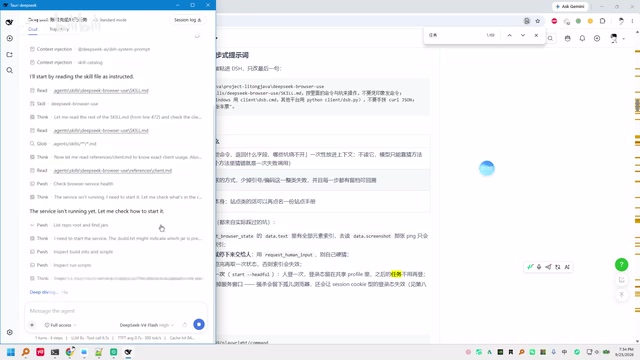The height and width of the screenshot is (360, 640).
Task: Click the blue stop generation button
Action: pyautogui.click(x=199, y=324)
